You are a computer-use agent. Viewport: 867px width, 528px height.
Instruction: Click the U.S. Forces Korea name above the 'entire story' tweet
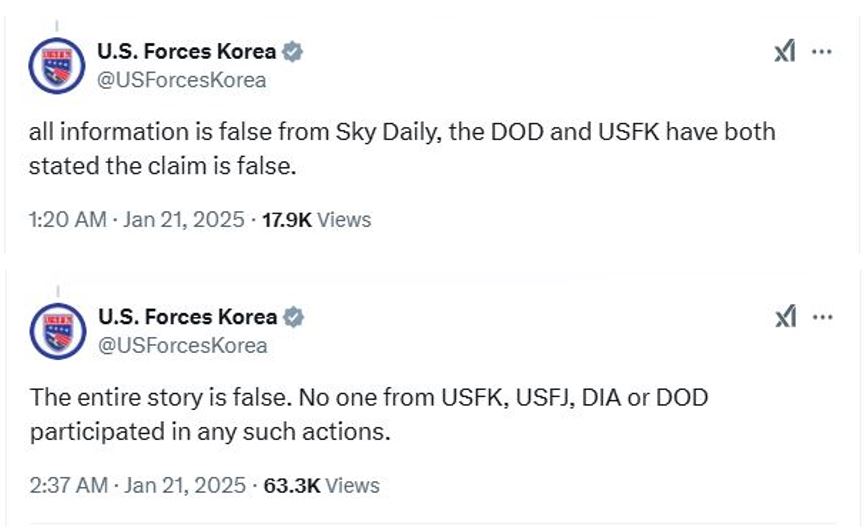(188, 317)
